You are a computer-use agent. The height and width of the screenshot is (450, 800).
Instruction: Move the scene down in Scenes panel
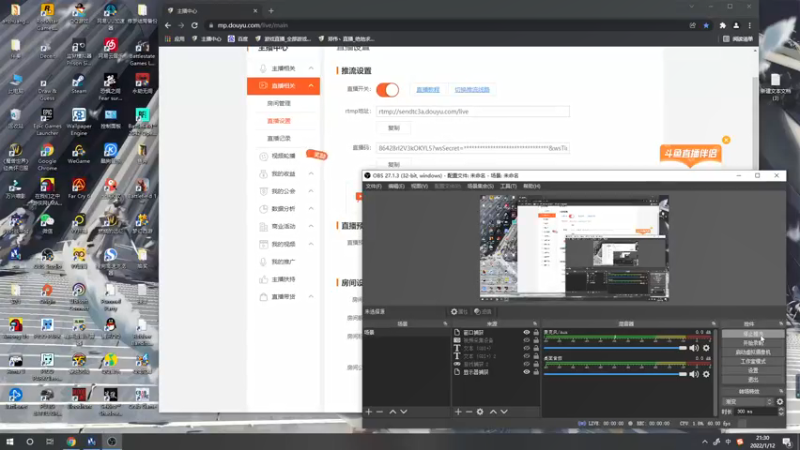(x=404, y=412)
